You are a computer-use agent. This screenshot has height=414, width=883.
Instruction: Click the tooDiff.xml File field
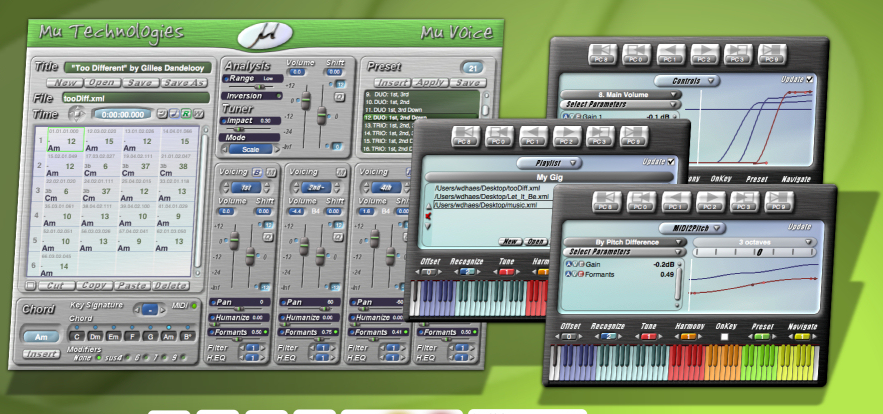point(136,98)
